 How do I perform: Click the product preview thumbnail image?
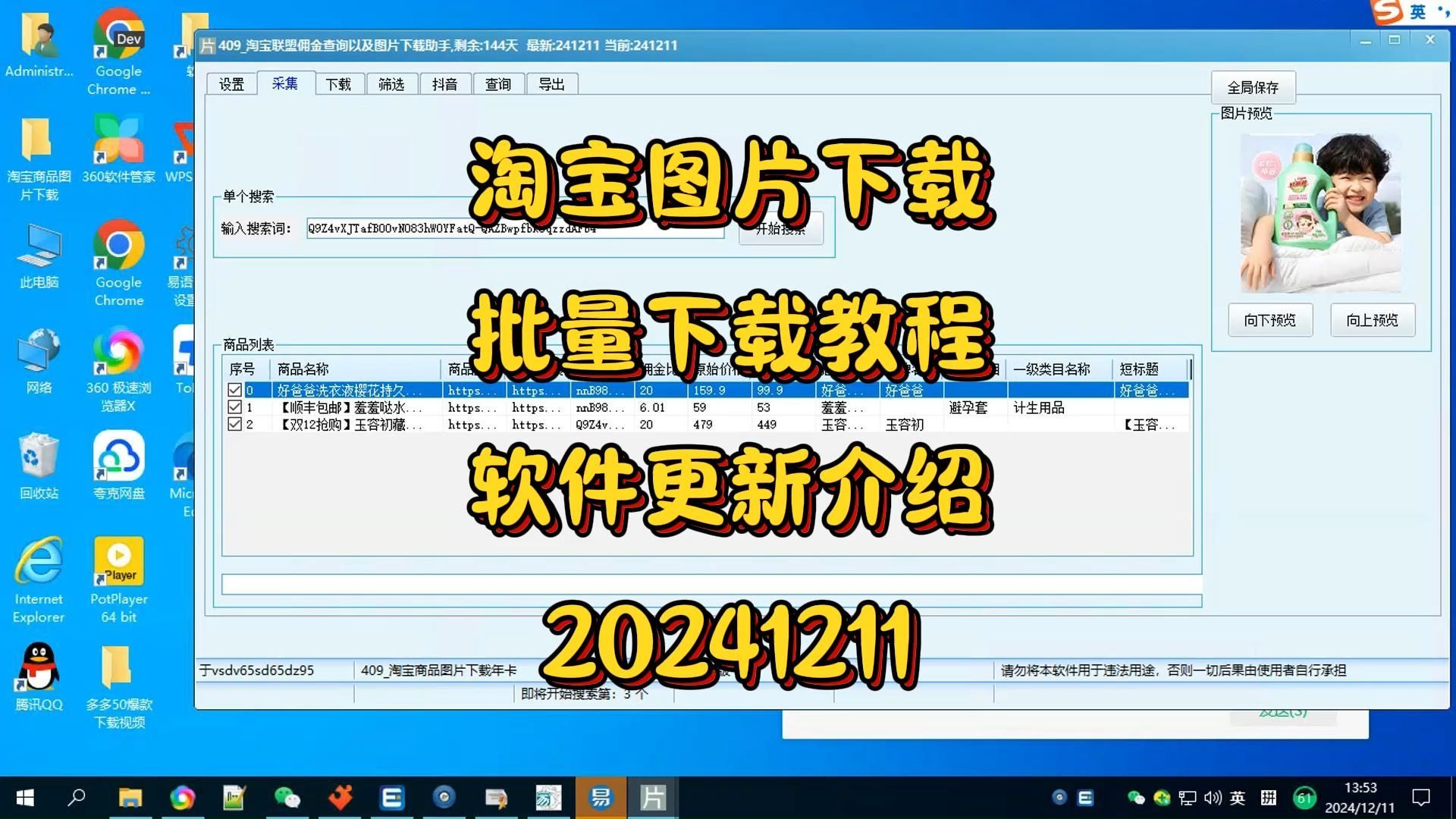(1320, 213)
